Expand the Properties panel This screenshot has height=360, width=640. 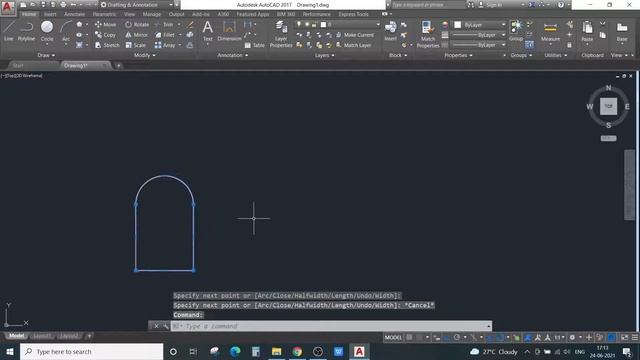point(458,55)
